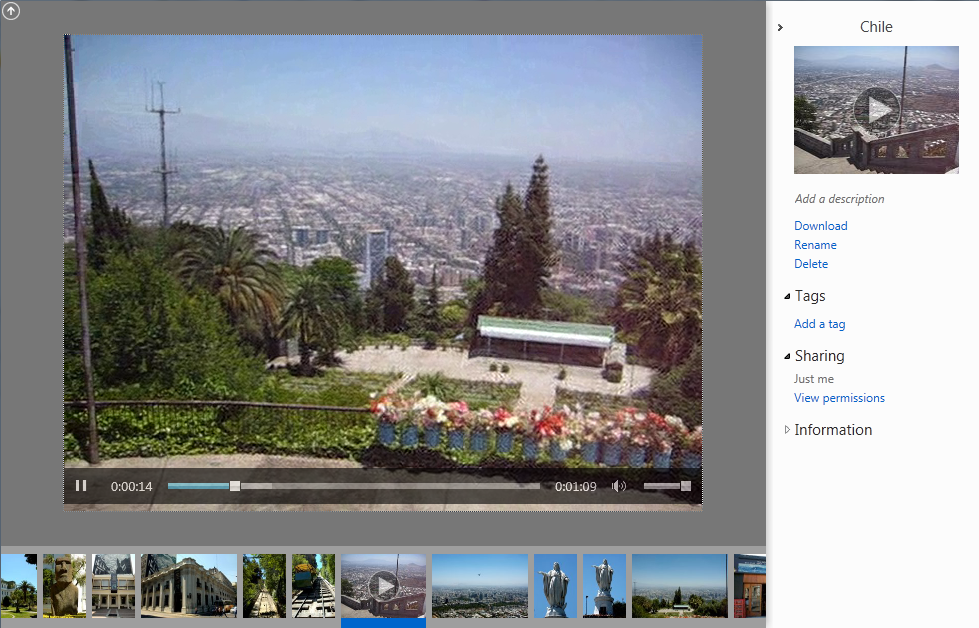
Task: Click Add a description field
Action: pyautogui.click(x=839, y=199)
